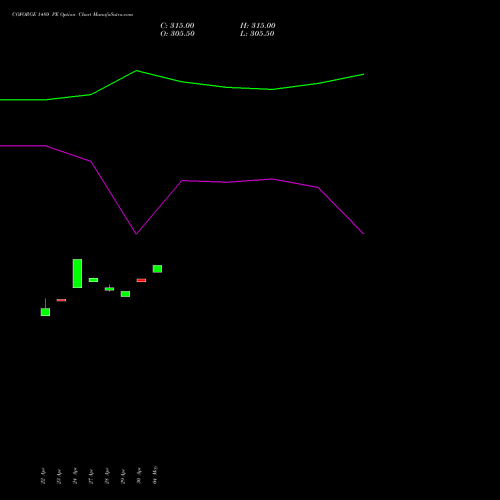Image resolution: width=500 pixels, height=500 pixels.
Task: Click the 'C: 315.00' close price value
Action: click(177, 26)
